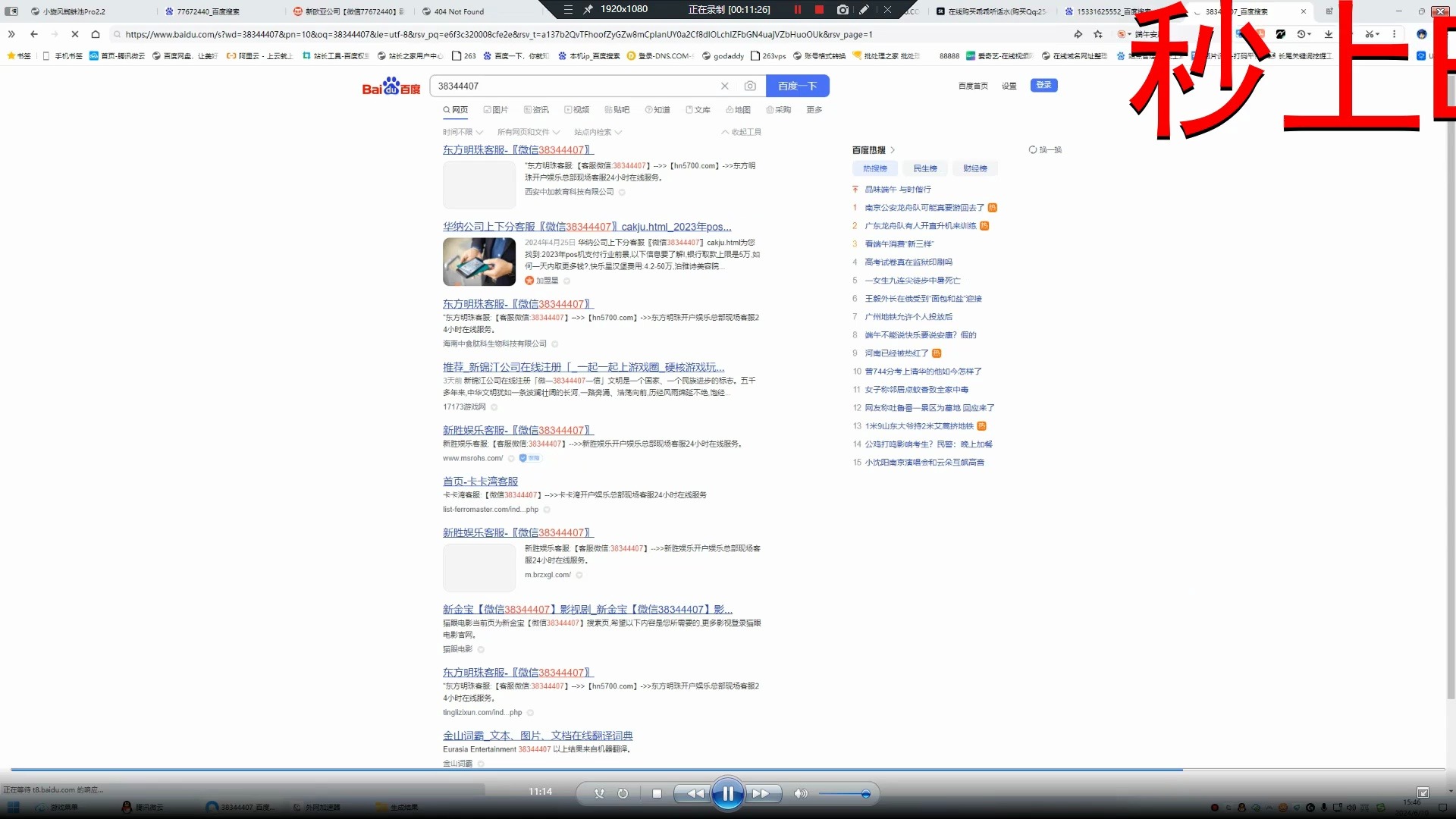
Task: Switch to the 视频 search tab
Action: click(576, 110)
